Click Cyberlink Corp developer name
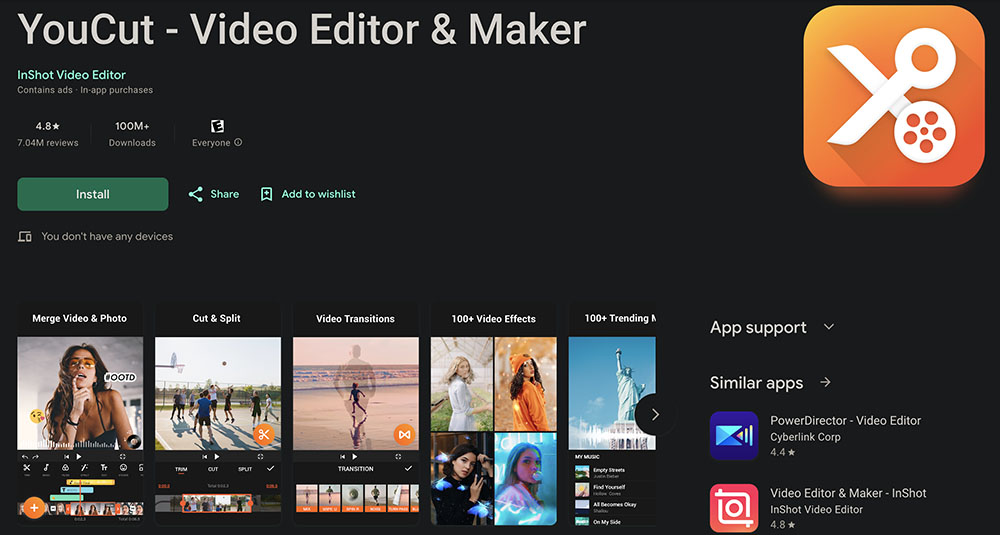 pos(805,437)
